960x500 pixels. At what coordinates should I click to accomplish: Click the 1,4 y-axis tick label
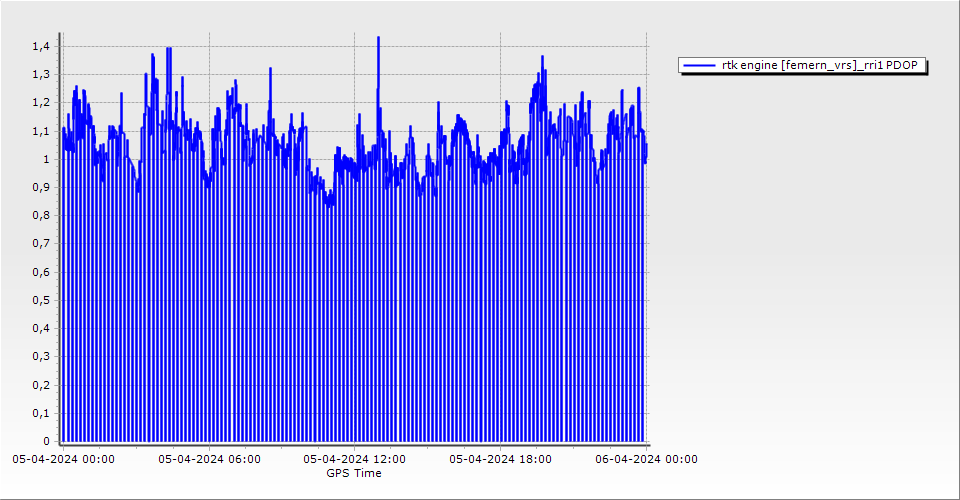[40, 46]
